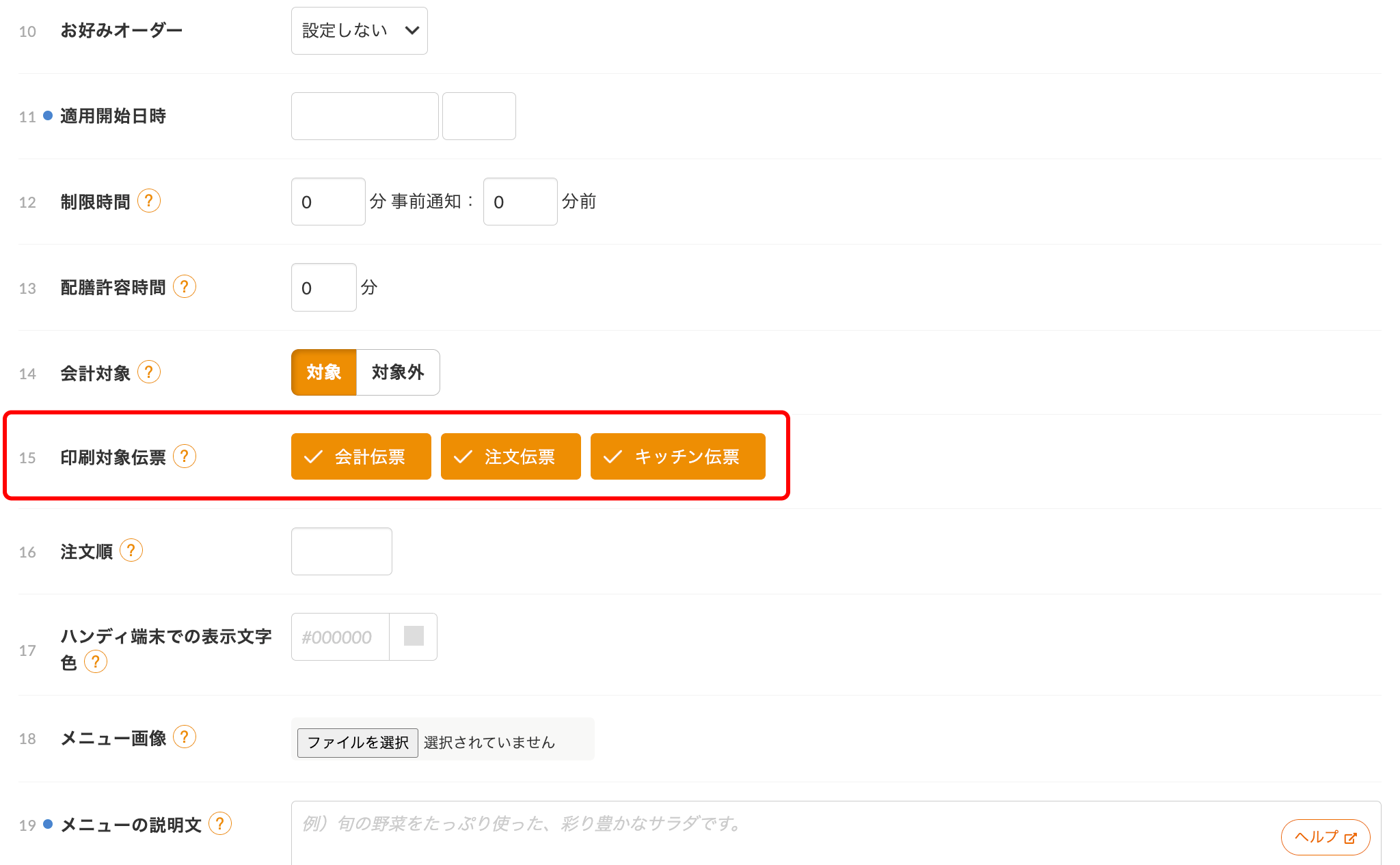The width and height of the screenshot is (1400, 865).
Task: Click the メニューの説明文 text area
Action: pyautogui.click(x=836, y=834)
